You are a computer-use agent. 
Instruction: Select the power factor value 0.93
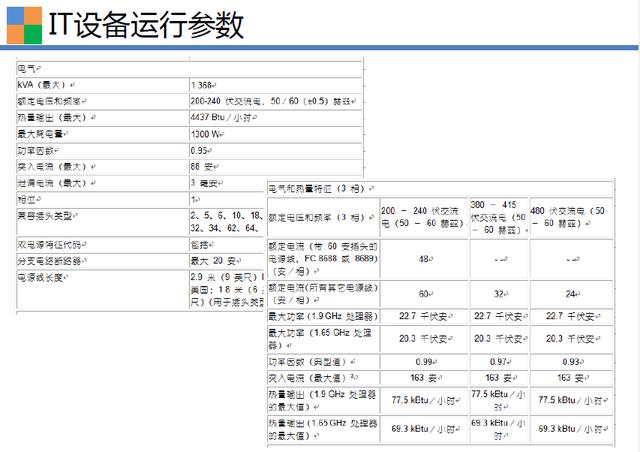(x=571, y=360)
